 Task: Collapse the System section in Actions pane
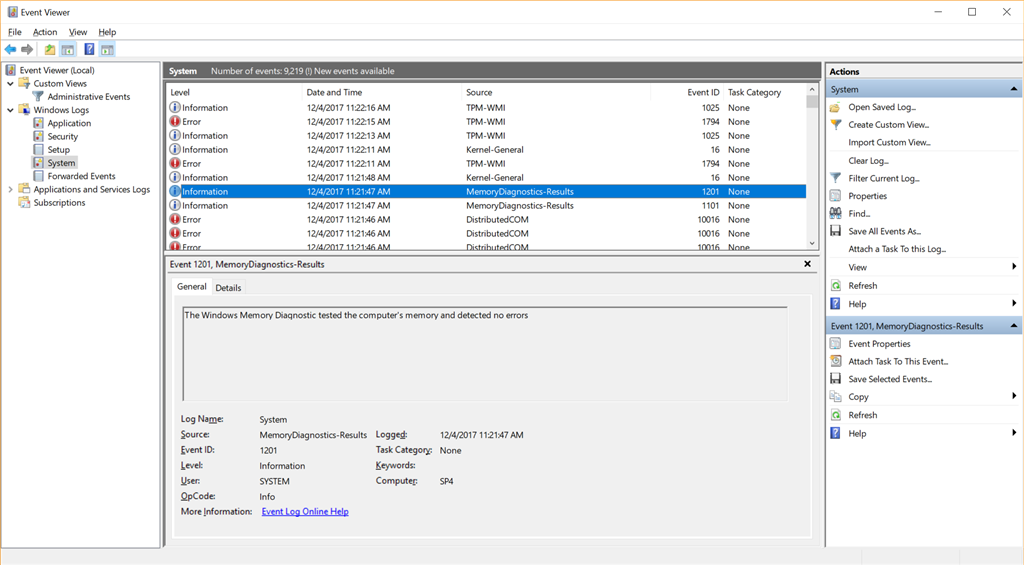pos(1014,89)
